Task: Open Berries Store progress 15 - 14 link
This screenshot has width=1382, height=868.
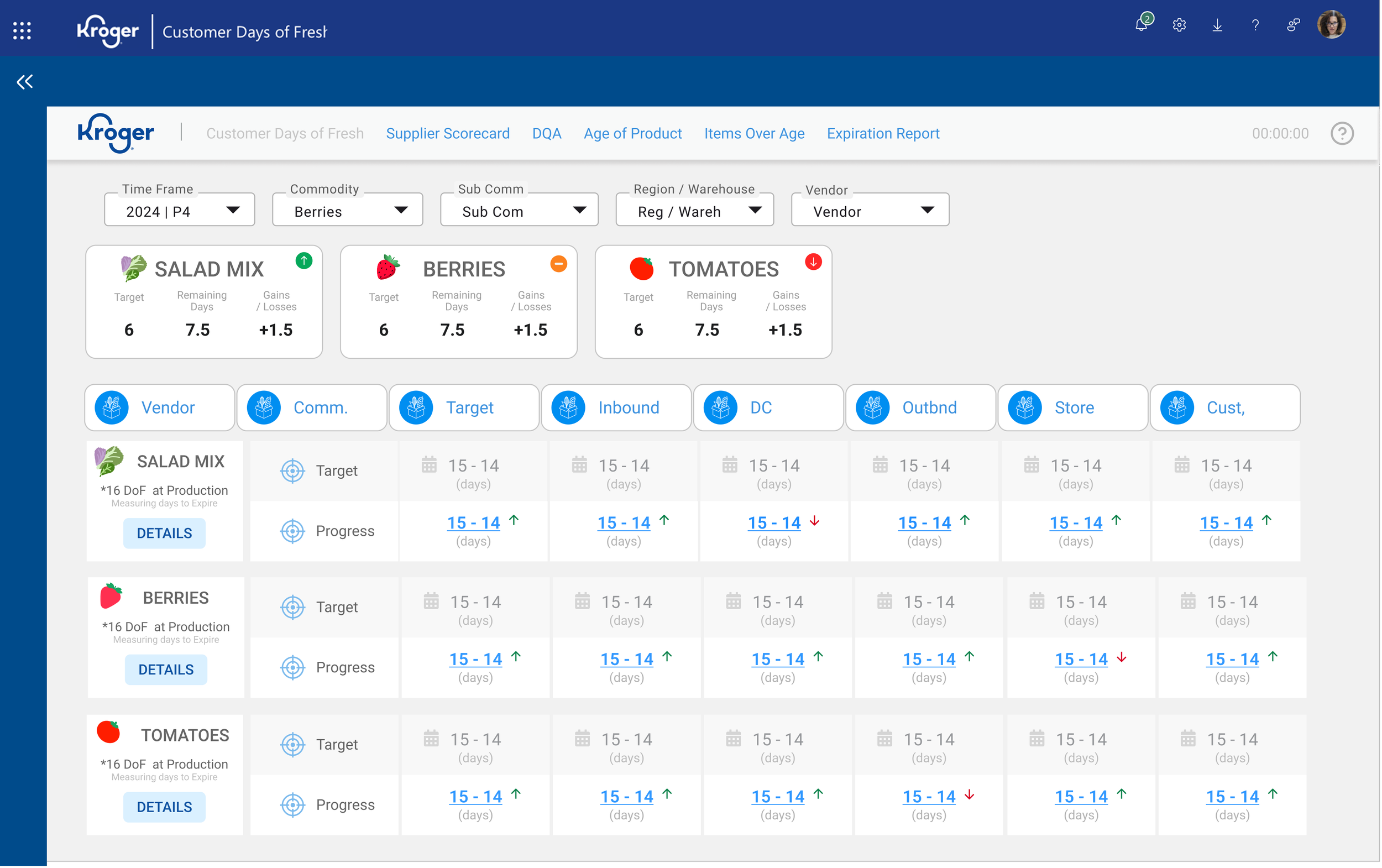Action: coord(1081,659)
